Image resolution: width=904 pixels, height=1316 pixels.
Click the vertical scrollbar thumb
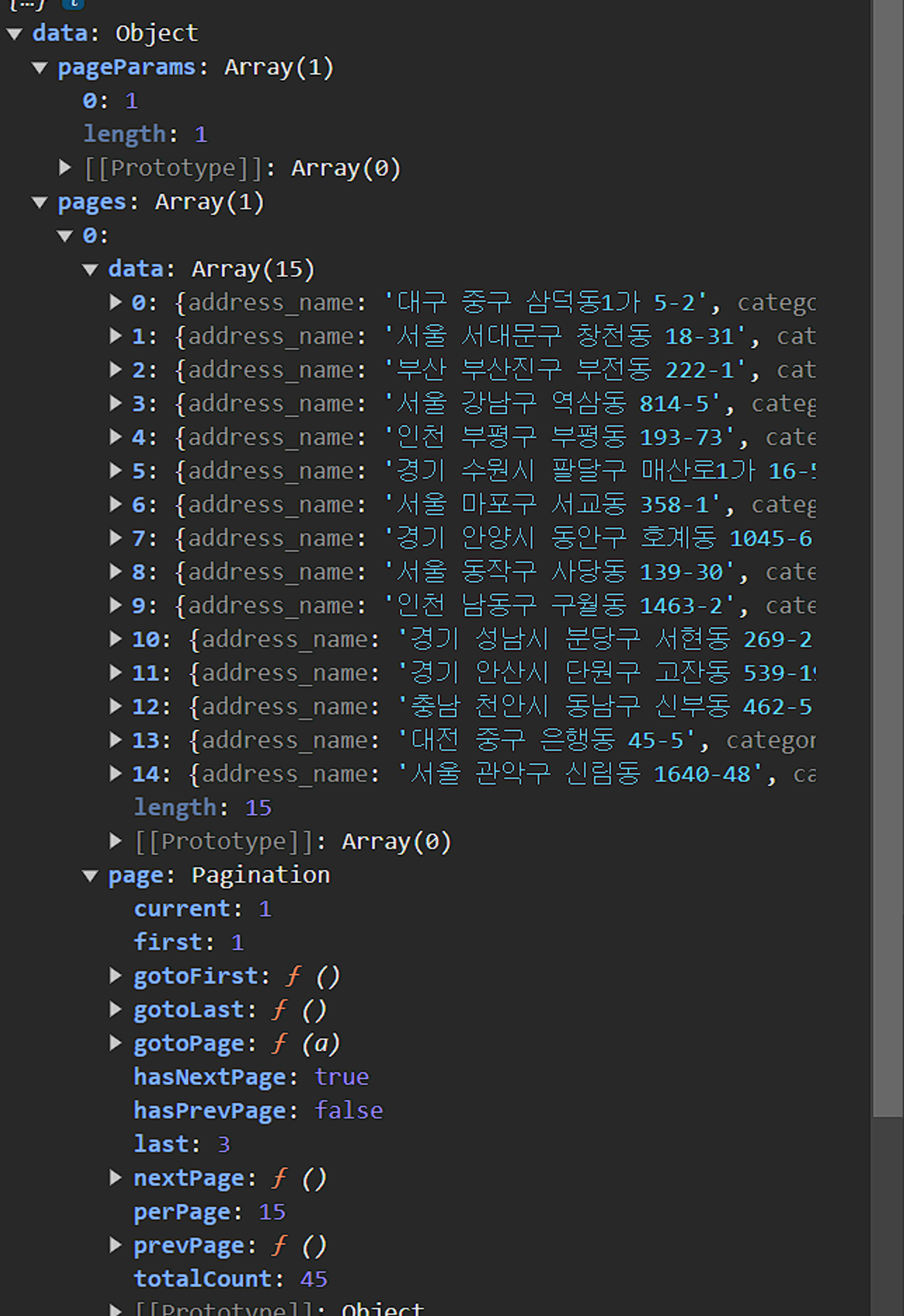[x=888, y=558]
